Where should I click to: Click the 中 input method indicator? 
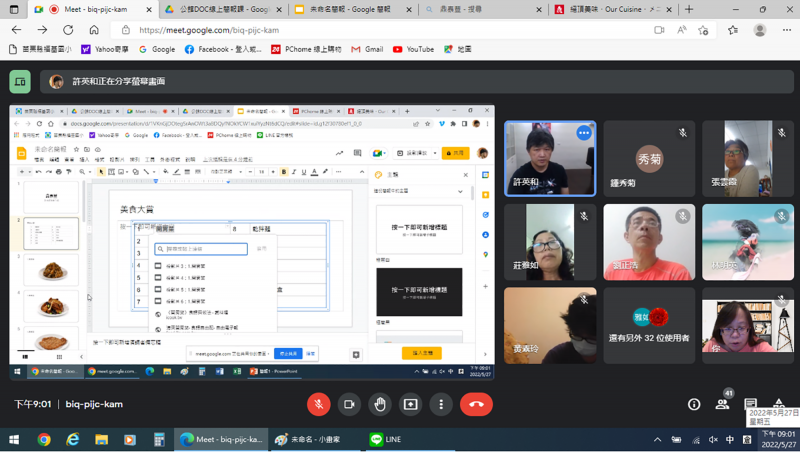(x=730, y=440)
